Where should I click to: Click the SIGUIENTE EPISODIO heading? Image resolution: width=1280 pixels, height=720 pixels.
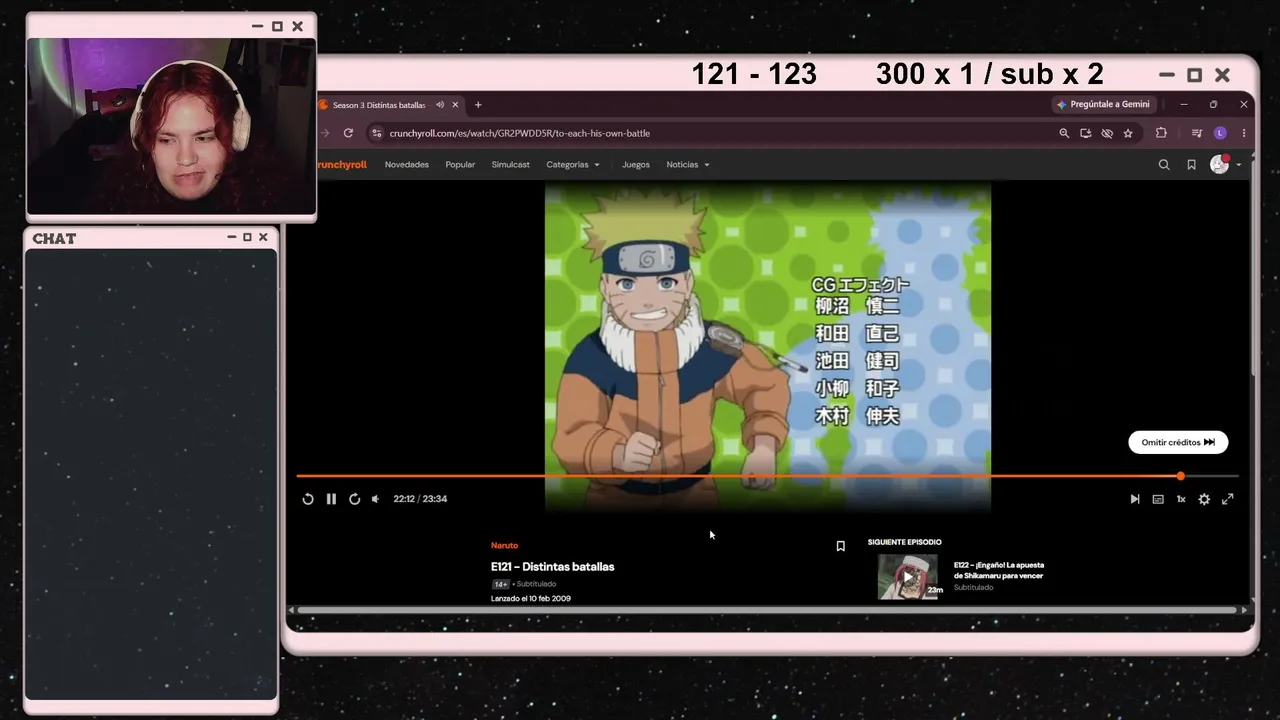coord(904,542)
